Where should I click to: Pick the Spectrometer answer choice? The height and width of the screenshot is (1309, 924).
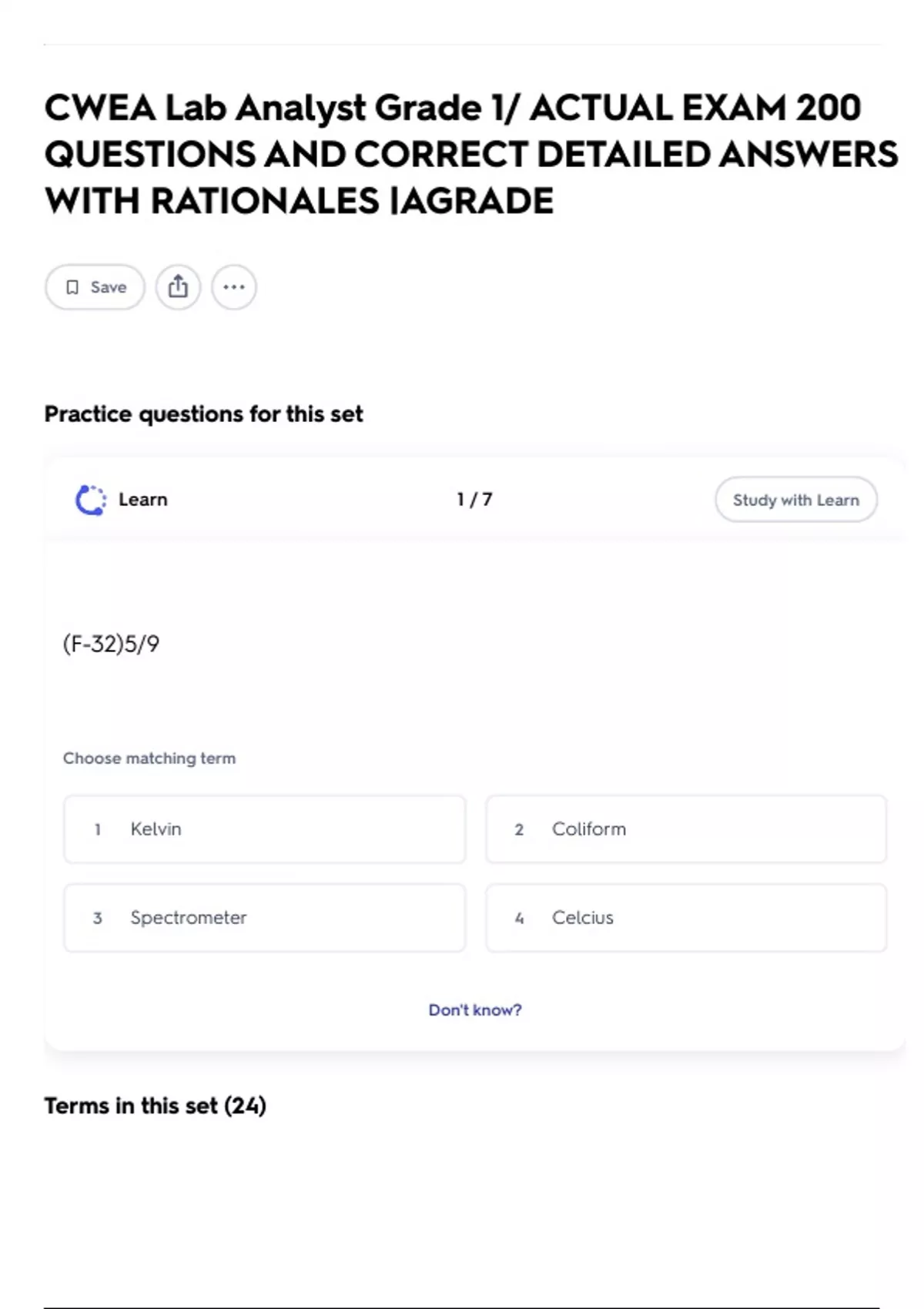pyautogui.click(x=264, y=918)
